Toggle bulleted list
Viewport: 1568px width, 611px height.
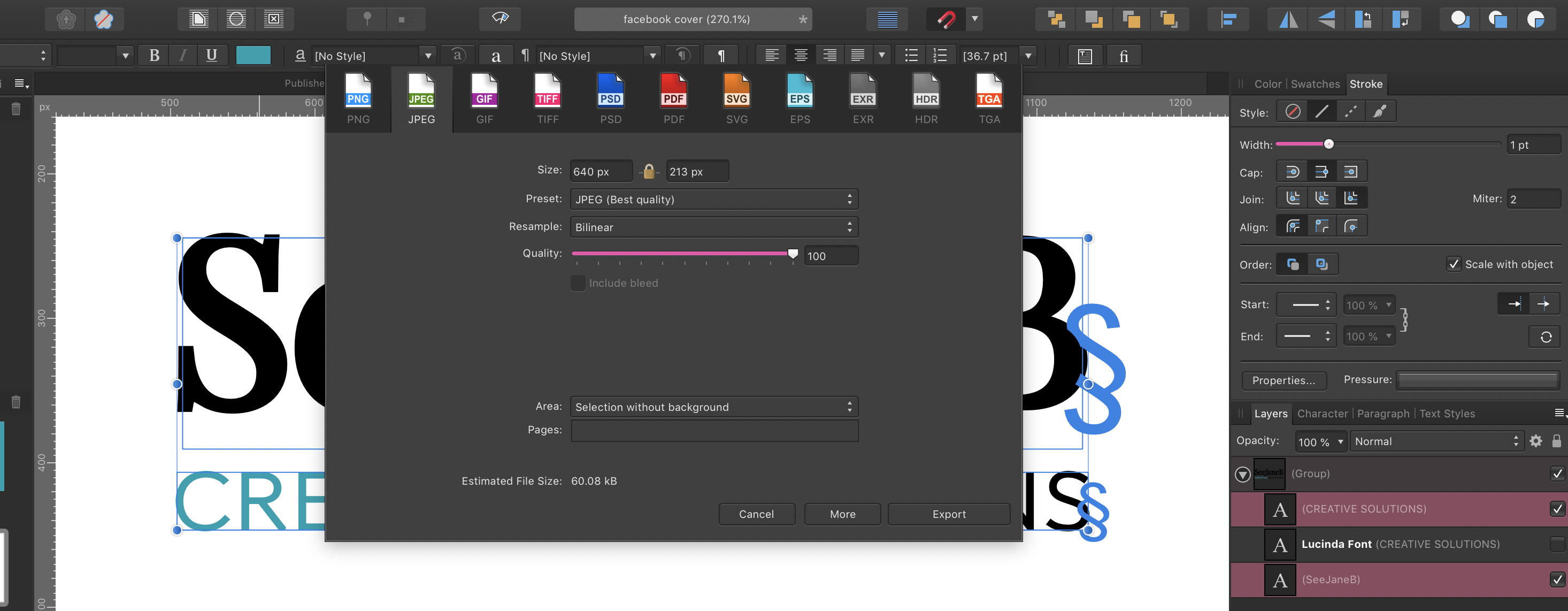click(911, 56)
